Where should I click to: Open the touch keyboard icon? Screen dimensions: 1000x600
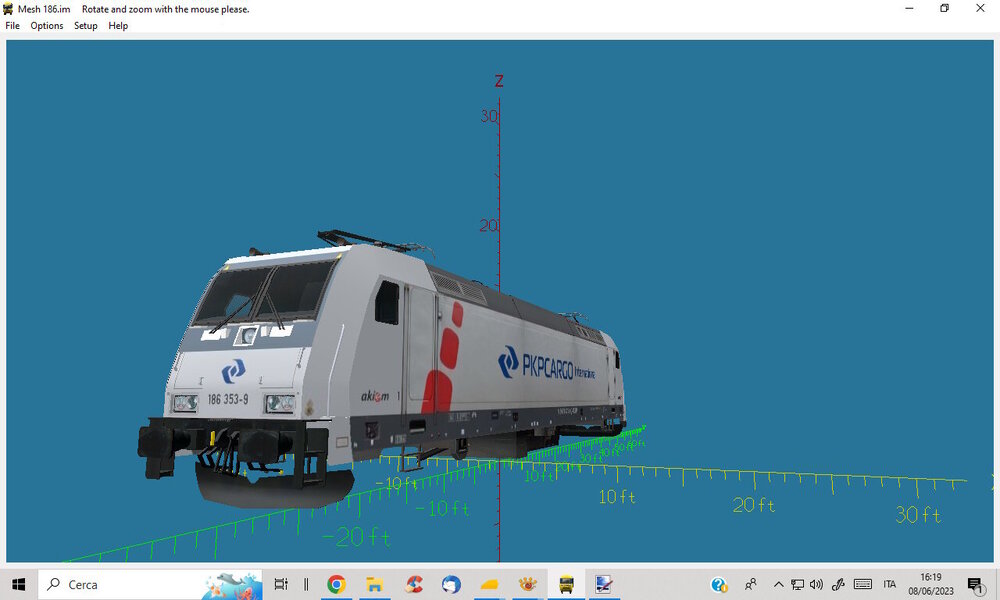(x=862, y=584)
